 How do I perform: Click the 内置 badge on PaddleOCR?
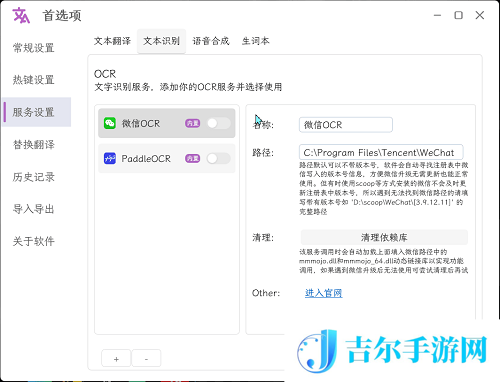pos(192,158)
